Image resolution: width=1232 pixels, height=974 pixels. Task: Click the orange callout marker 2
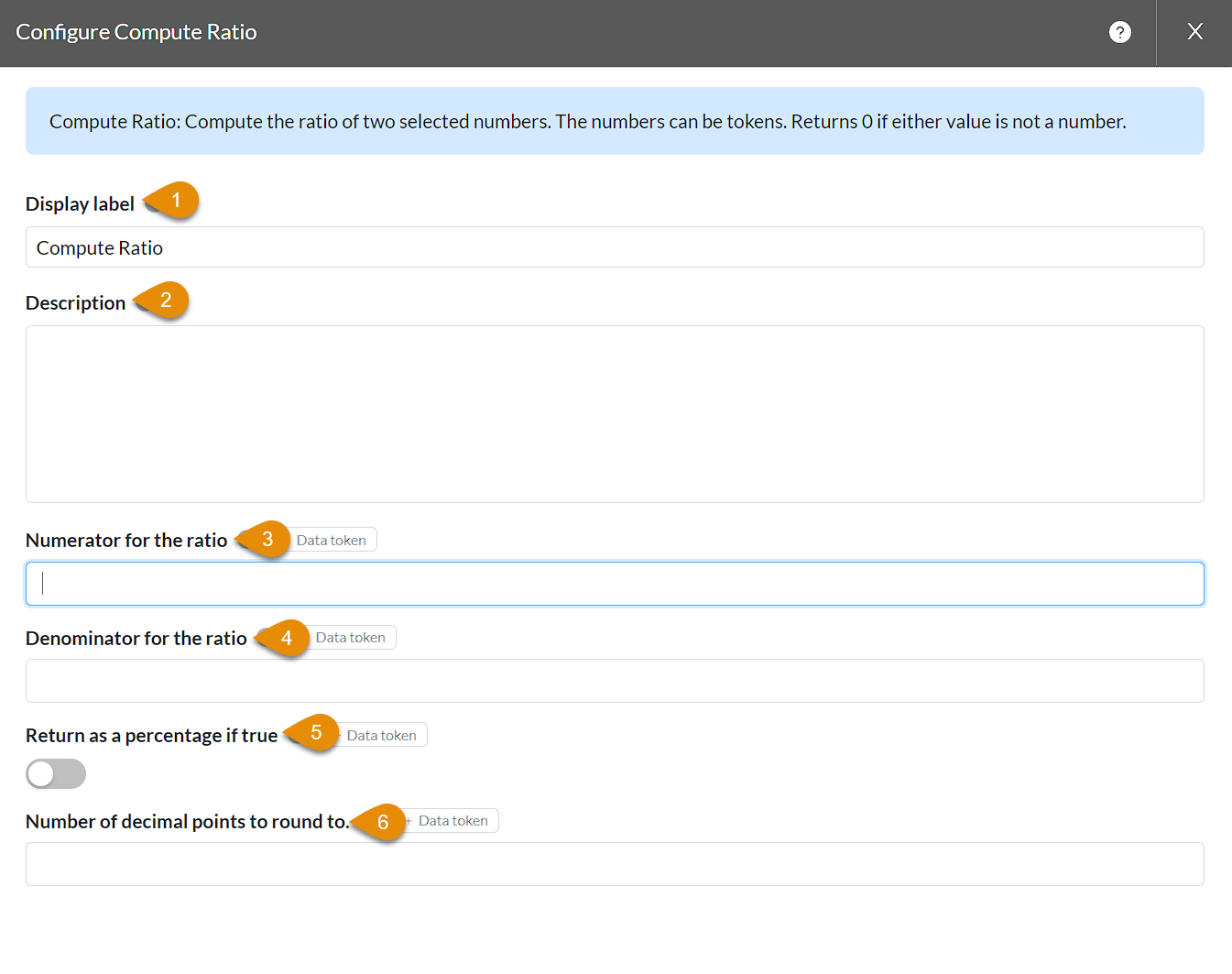tap(164, 301)
